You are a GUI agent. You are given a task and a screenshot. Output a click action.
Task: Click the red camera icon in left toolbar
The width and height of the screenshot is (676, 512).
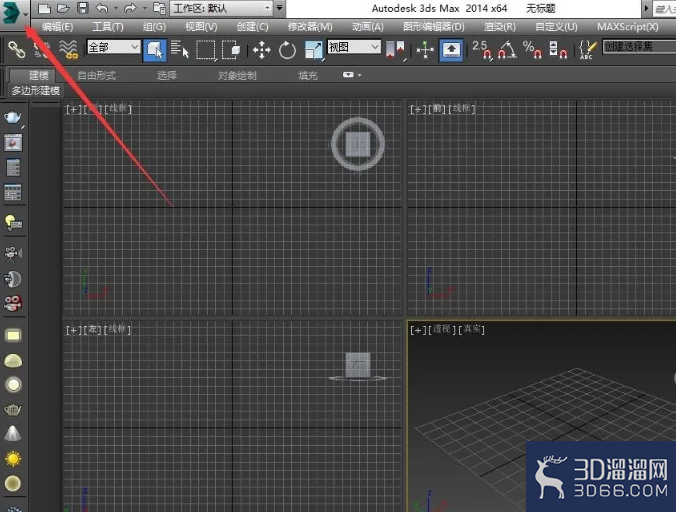(x=13, y=303)
